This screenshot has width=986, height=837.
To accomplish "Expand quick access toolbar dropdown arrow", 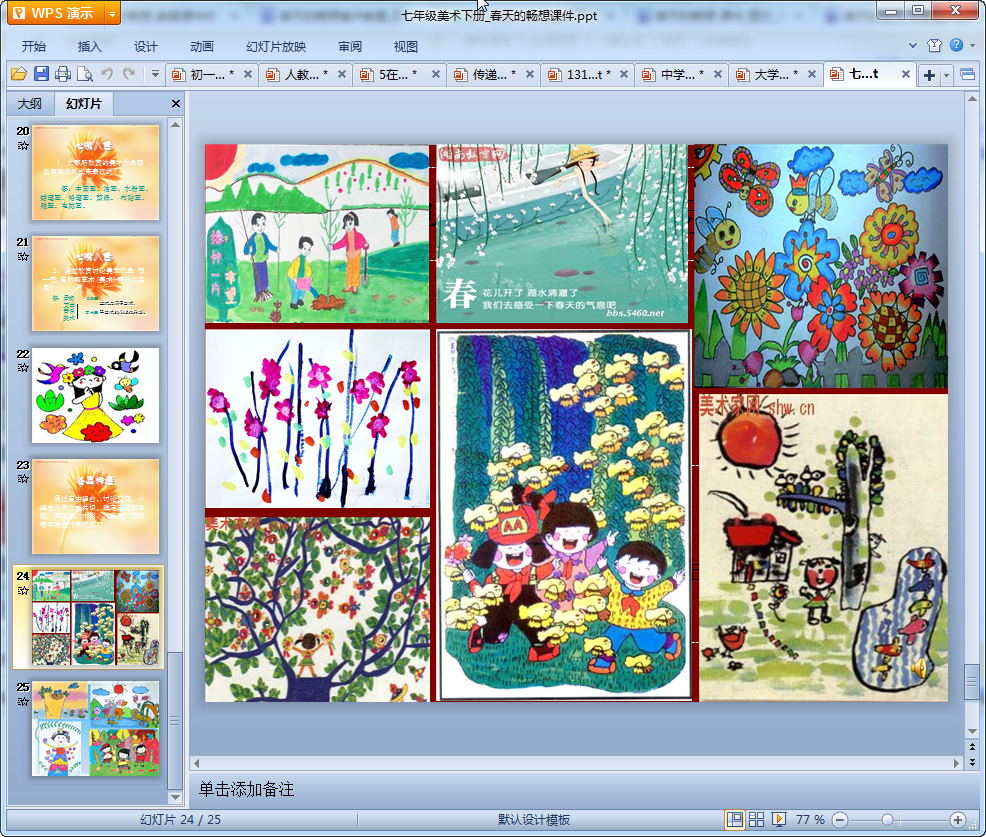I will click(x=155, y=74).
